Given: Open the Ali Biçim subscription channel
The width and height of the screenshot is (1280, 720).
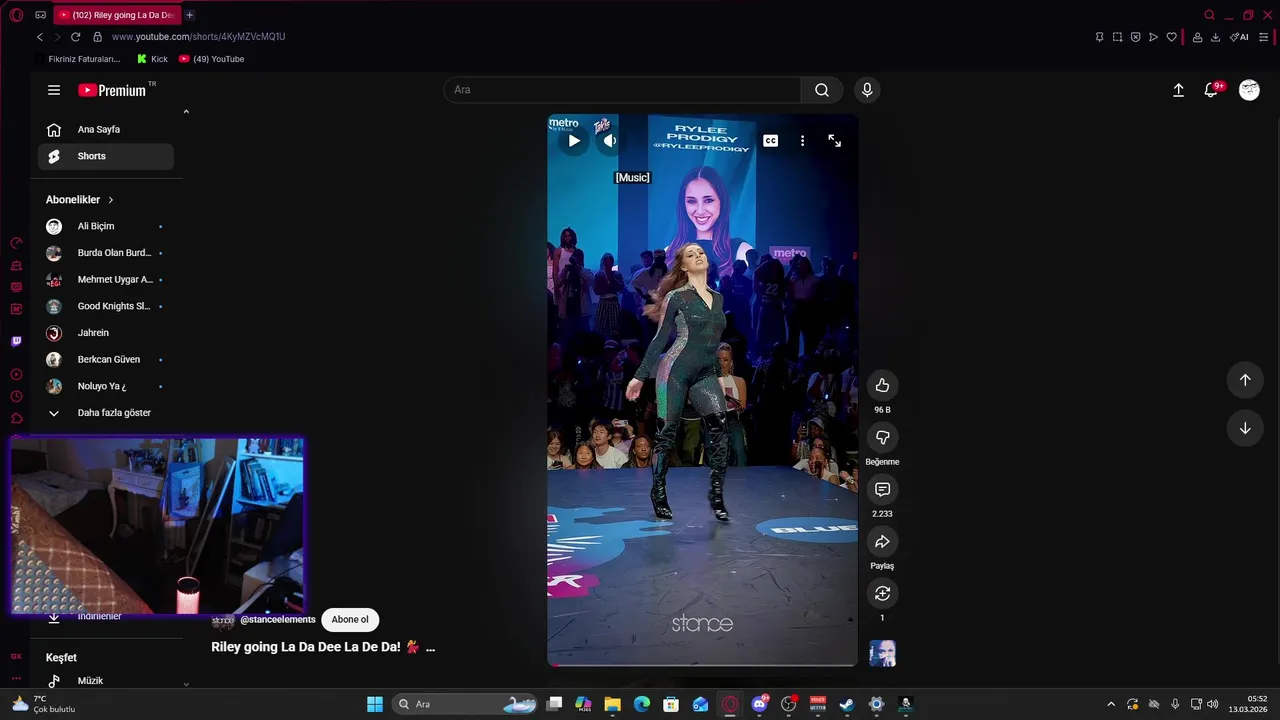Looking at the screenshot, I should point(106,226).
